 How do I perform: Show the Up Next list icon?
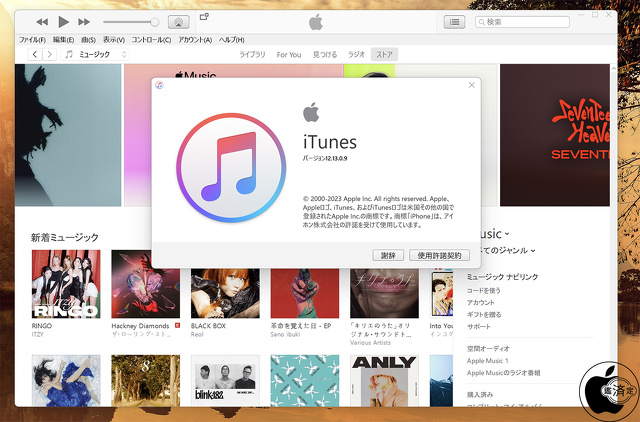coord(454,21)
